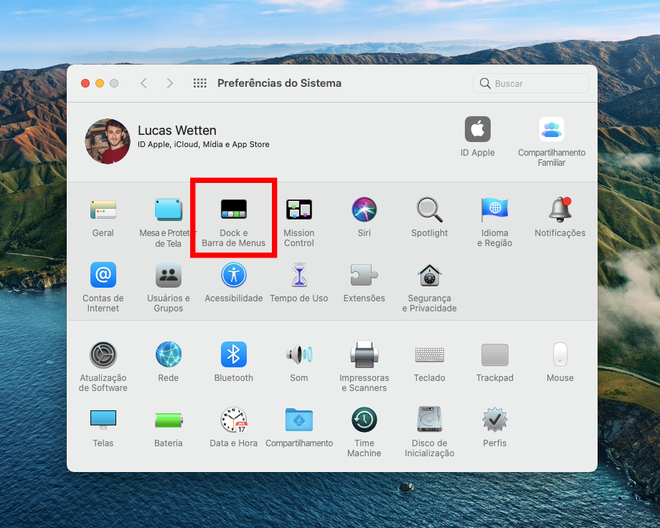
Task: Click the forward navigation arrow
Action: click(170, 83)
